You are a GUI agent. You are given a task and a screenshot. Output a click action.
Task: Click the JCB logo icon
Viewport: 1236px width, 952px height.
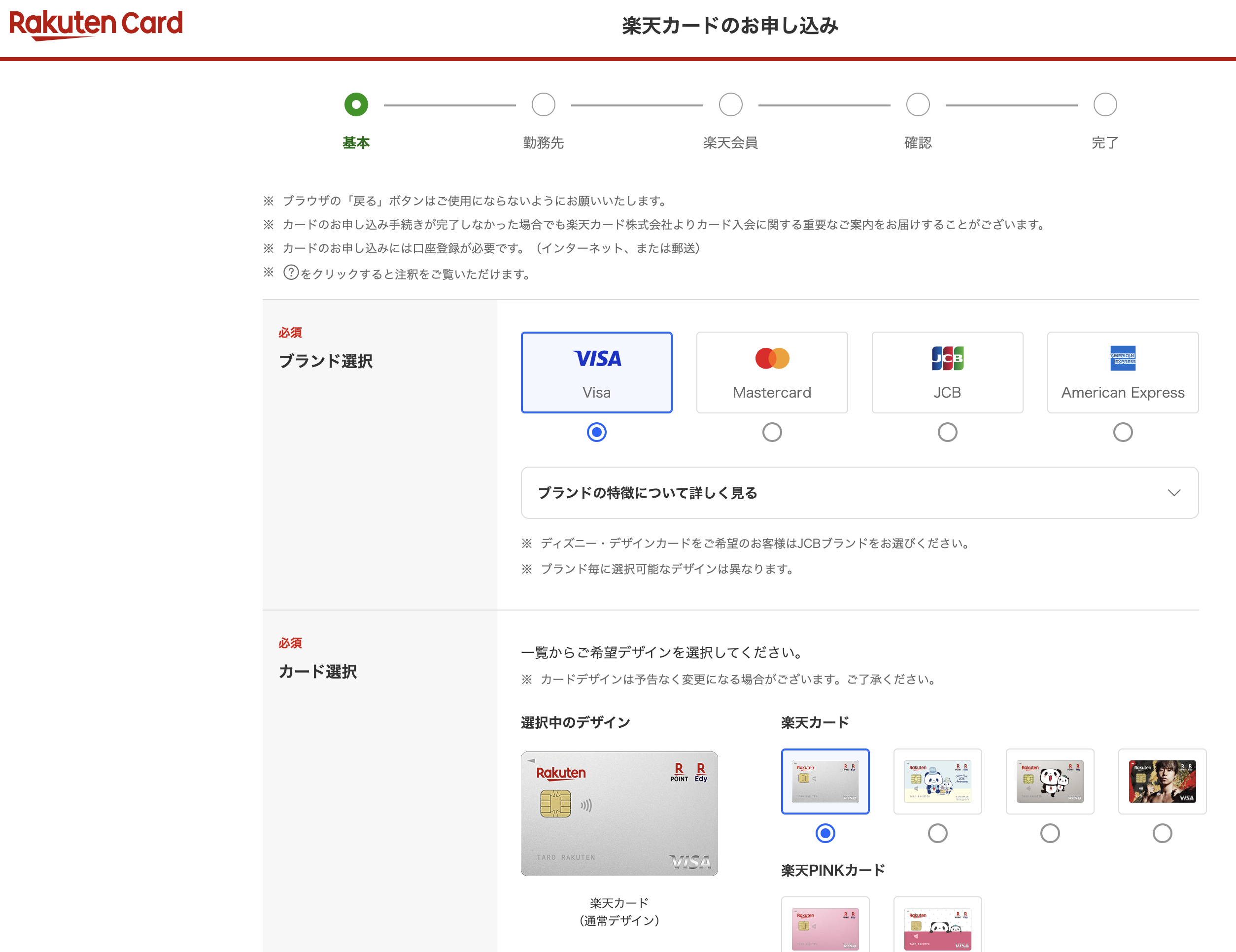coord(947,358)
